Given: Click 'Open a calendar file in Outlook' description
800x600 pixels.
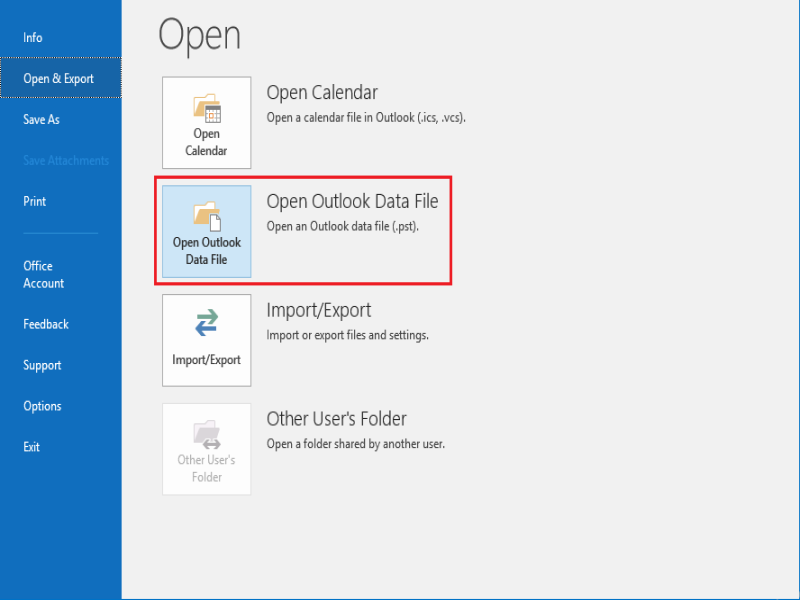Looking at the screenshot, I should tap(366, 118).
